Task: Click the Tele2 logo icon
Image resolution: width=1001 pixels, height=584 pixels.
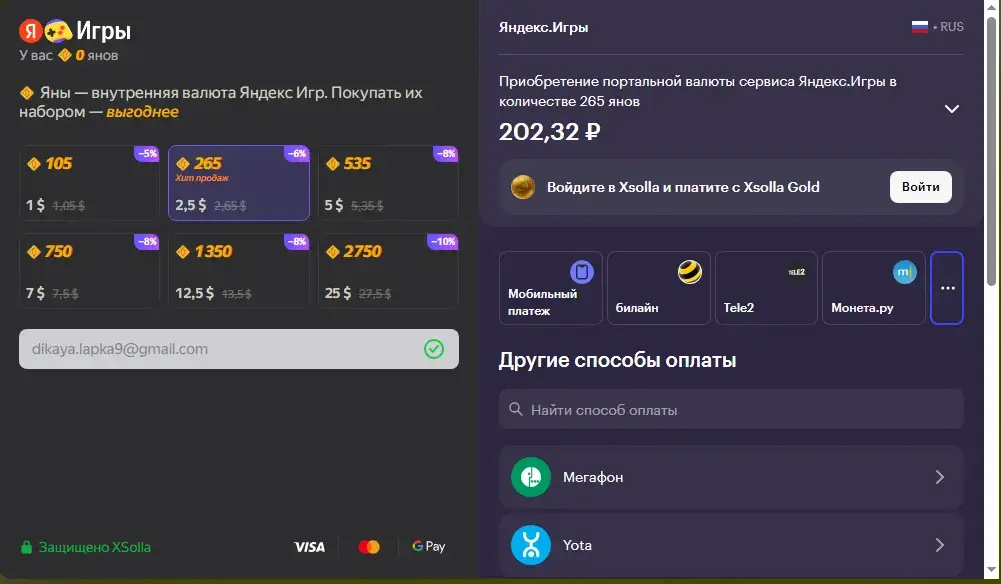Action: coord(797,272)
